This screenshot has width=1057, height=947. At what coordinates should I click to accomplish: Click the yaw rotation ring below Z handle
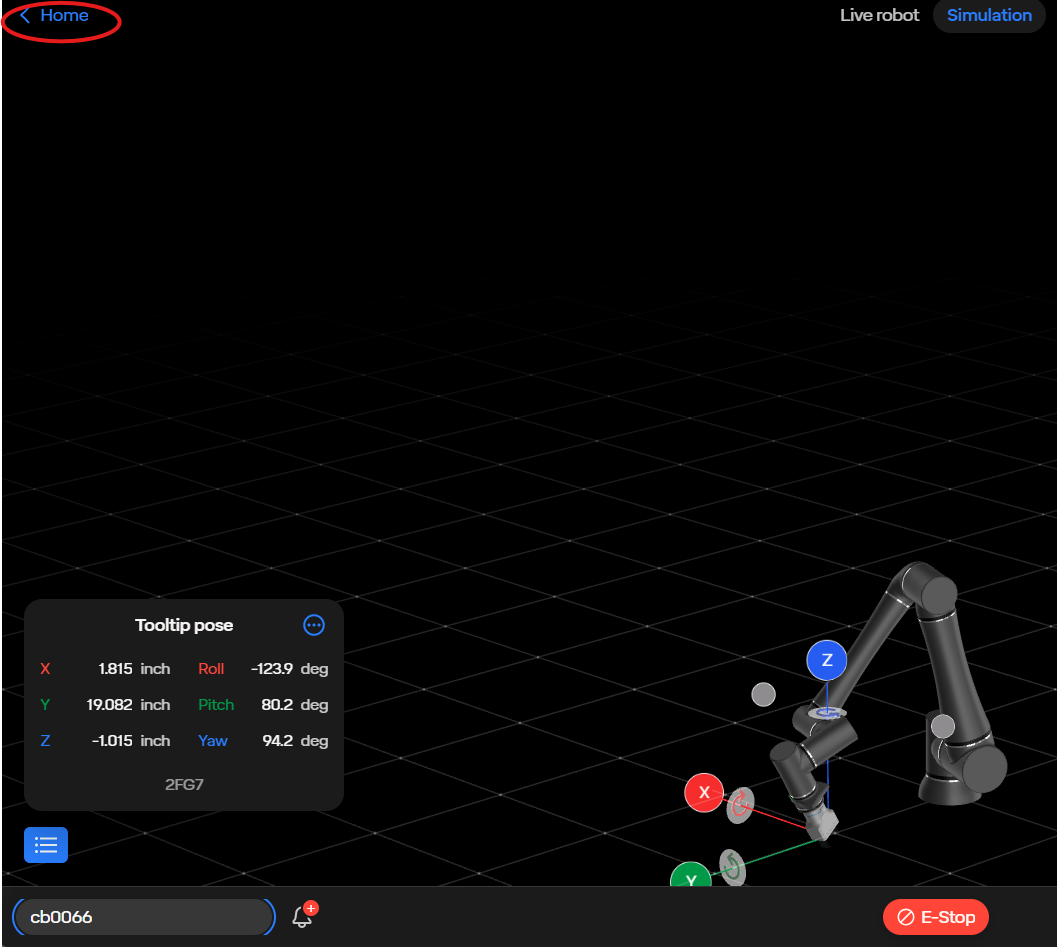[x=827, y=712]
